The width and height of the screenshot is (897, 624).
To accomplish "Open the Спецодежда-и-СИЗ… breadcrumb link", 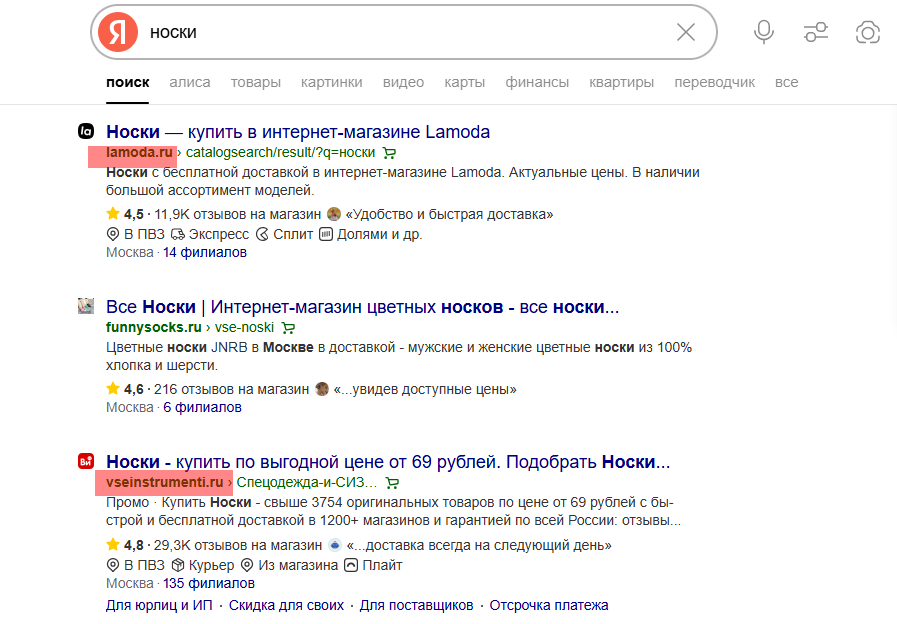I will [x=307, y=482].
